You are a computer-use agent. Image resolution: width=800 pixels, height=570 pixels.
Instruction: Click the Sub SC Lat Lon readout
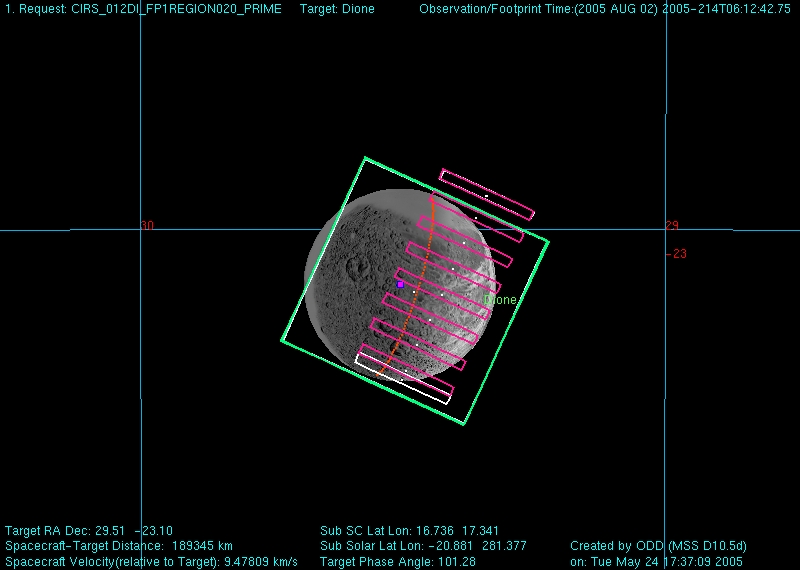pyautogui.click(x=409, y=531)
